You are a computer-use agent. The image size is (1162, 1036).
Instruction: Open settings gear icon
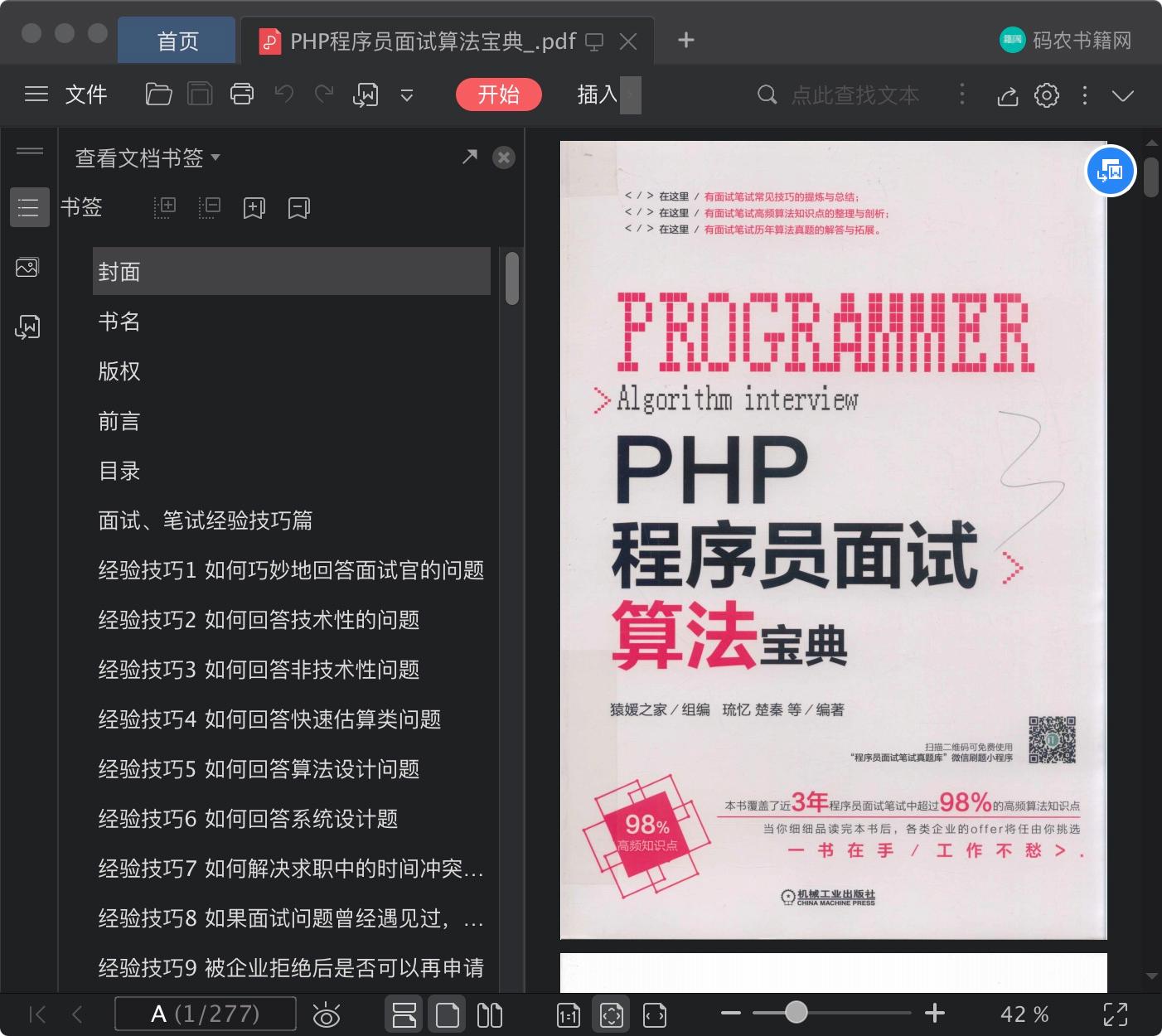pos(1047,95)
